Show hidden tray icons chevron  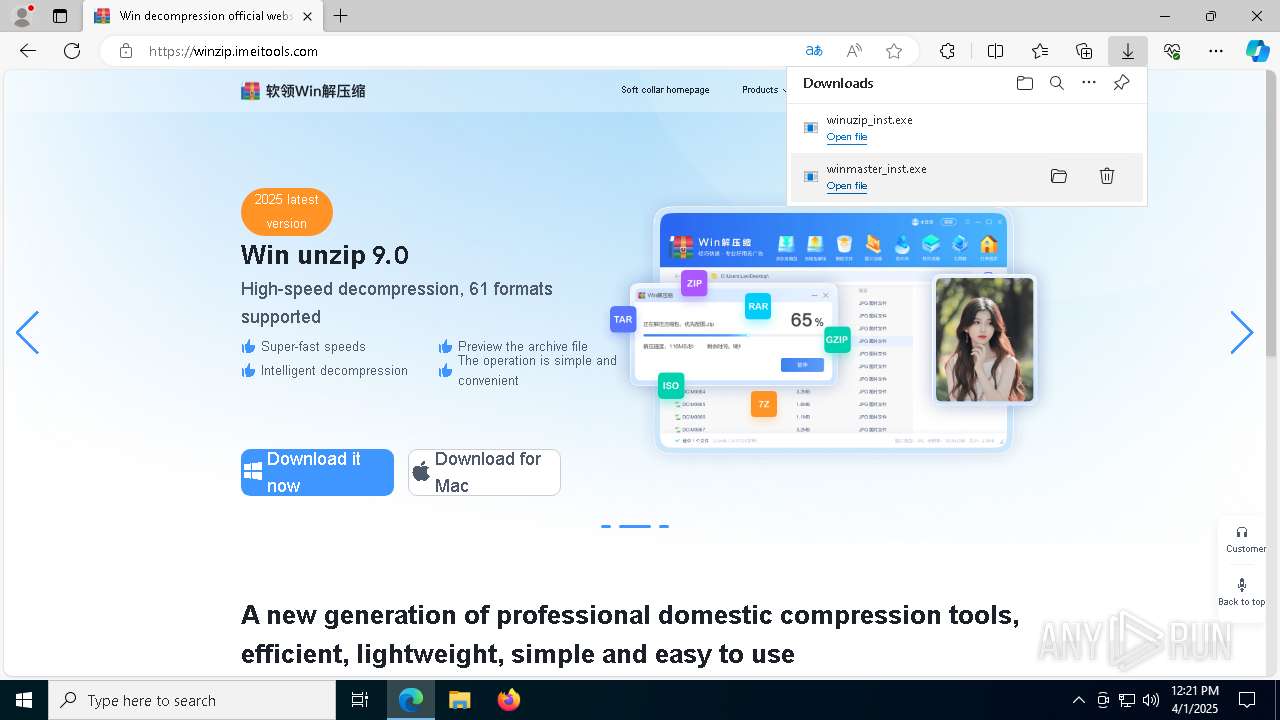tap(1078, 700)
